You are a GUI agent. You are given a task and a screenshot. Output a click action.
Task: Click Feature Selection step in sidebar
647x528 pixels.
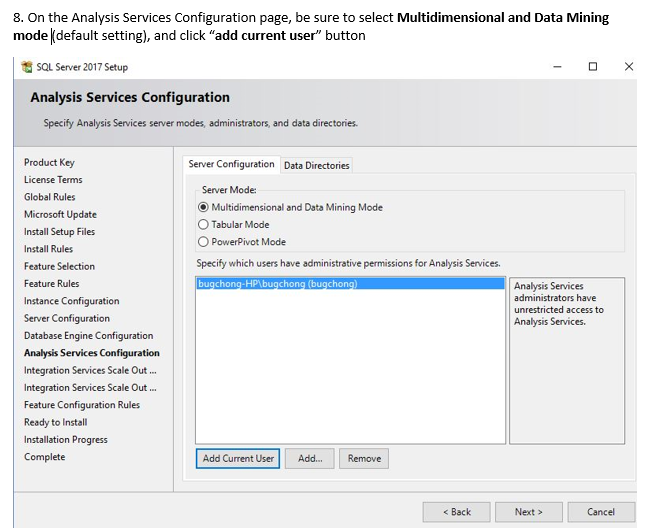click(x=59, y=266)
